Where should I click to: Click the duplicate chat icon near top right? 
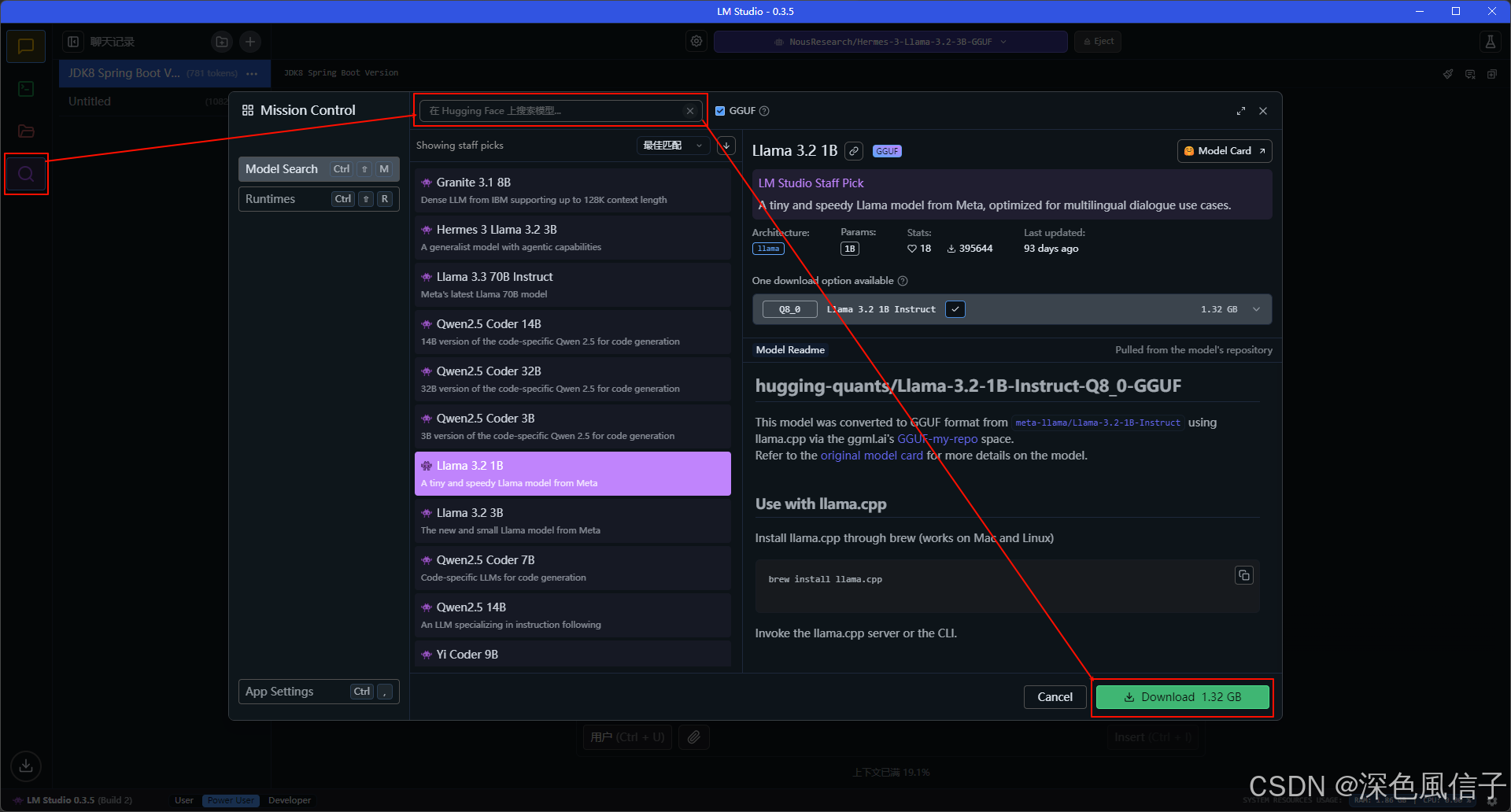click(x=1492, y=74)
